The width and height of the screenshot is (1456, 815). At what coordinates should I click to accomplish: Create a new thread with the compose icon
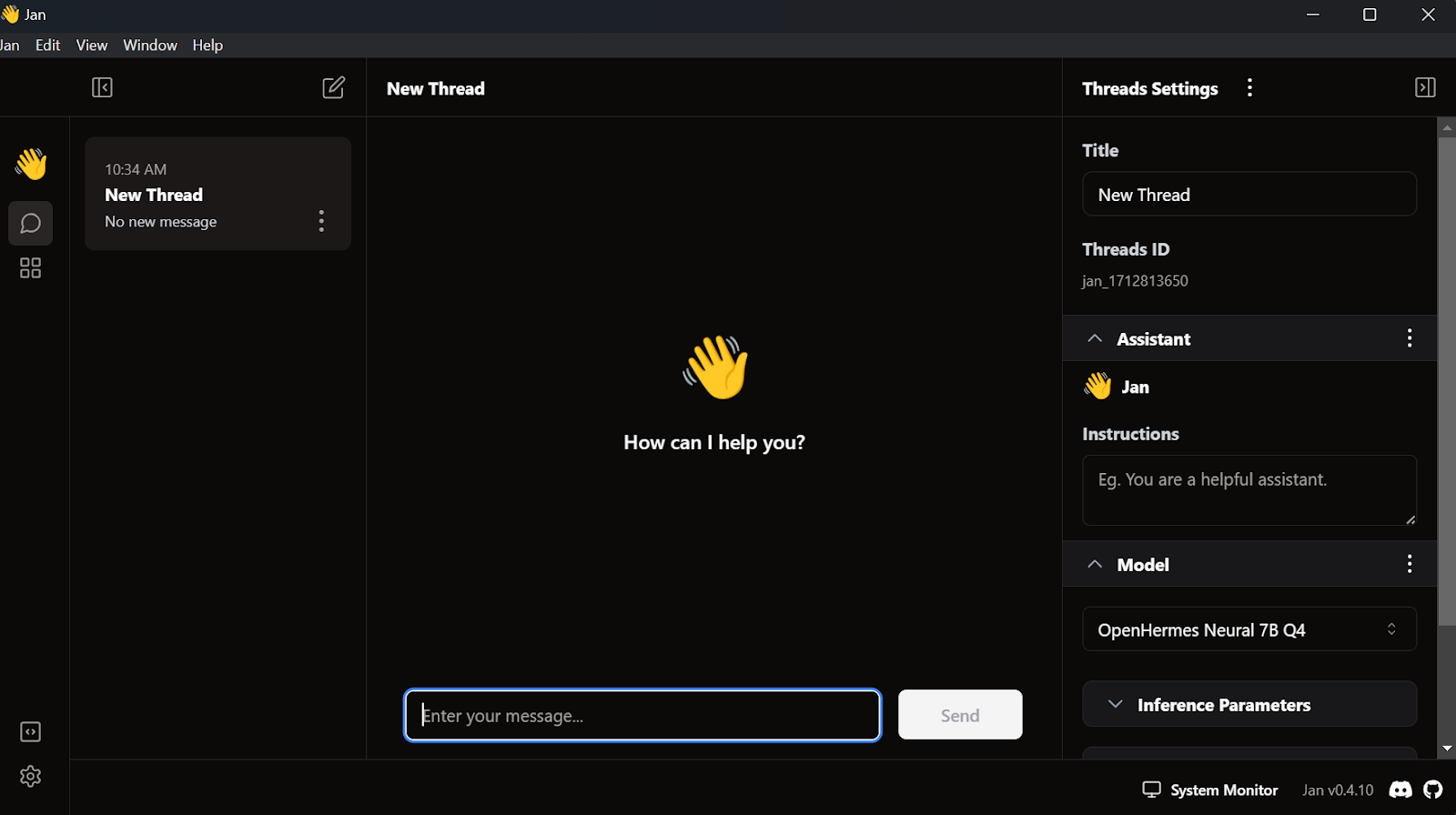(x=334, y=87)
